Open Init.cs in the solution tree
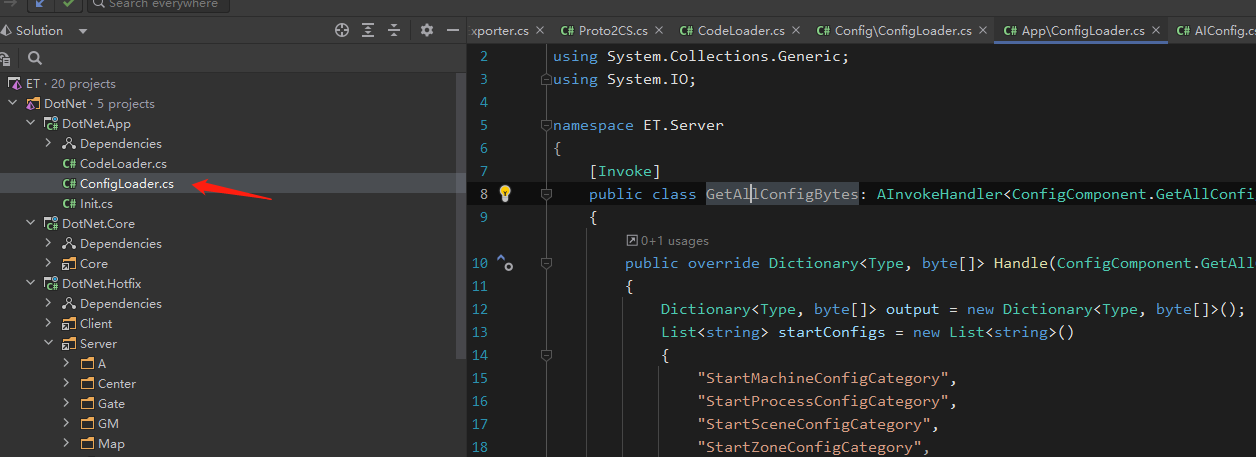Screen dimensions: 1256x457 click(x=96, y=204)
